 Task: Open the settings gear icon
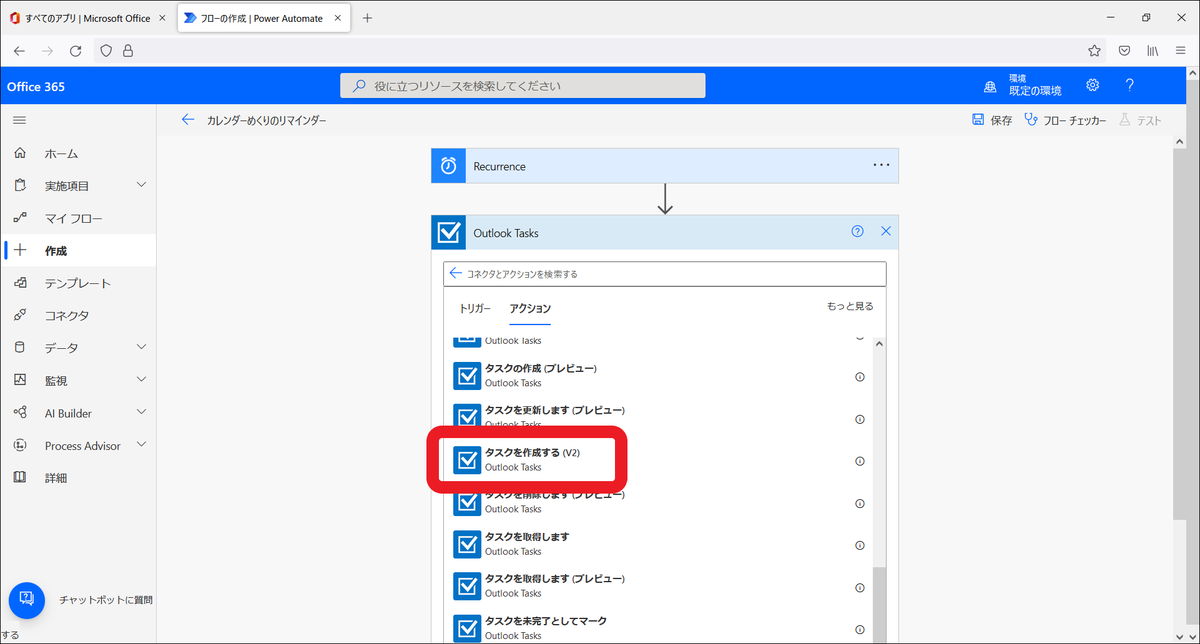(1093, 85)
